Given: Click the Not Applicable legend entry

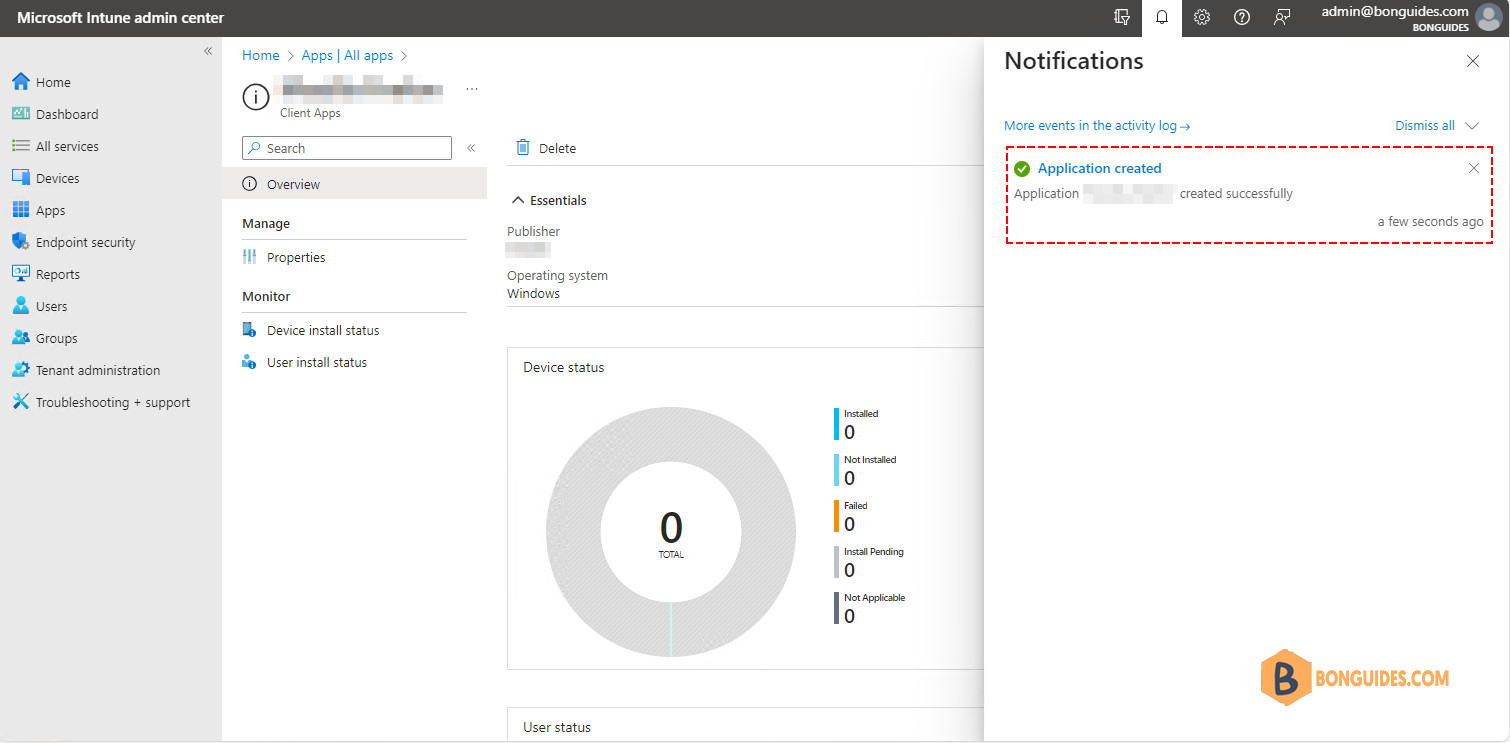Looking at the screenshot, I should (x=870, y=608).
